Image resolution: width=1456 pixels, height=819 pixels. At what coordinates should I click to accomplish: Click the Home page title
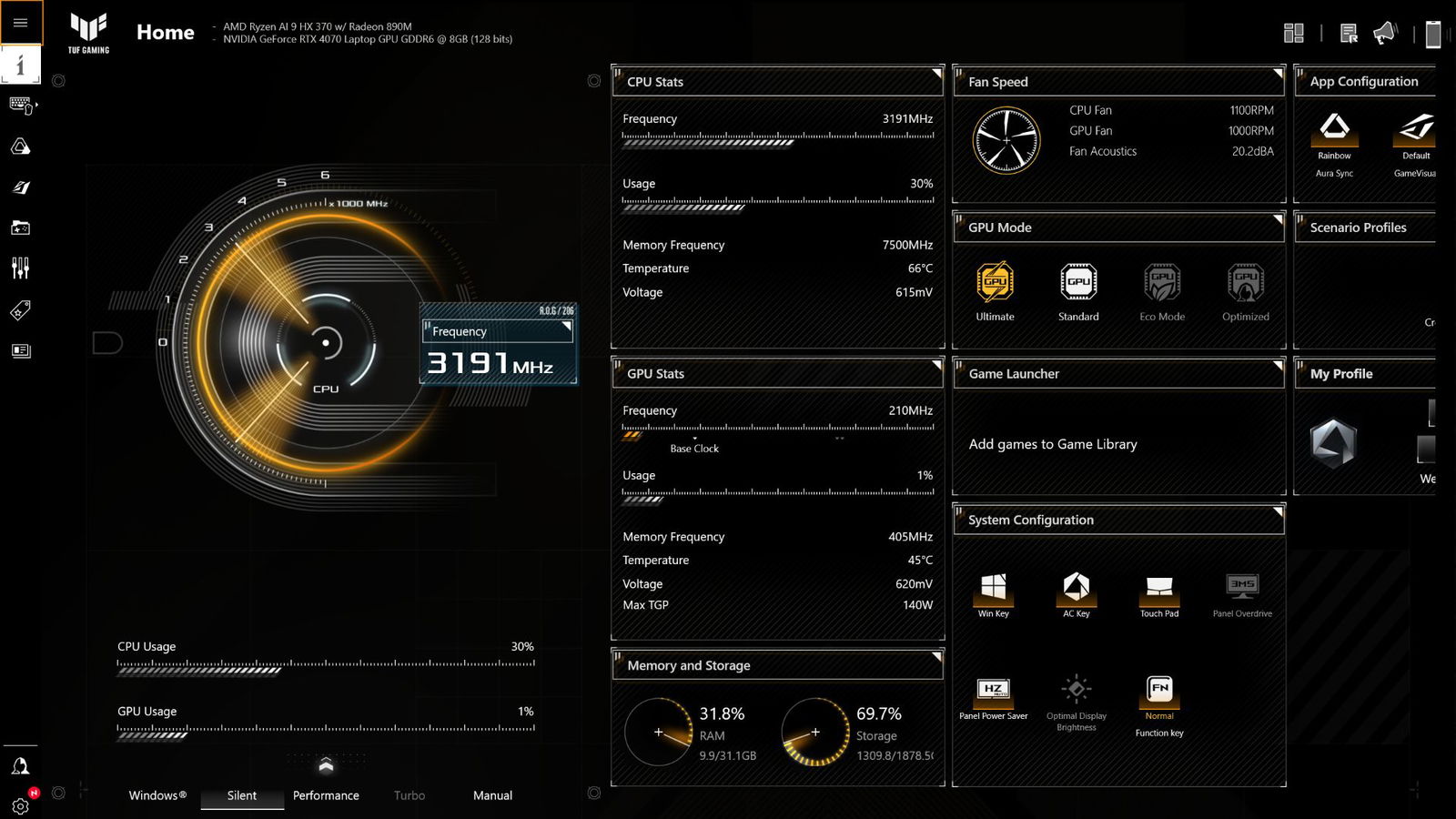[x=166, y=33]
